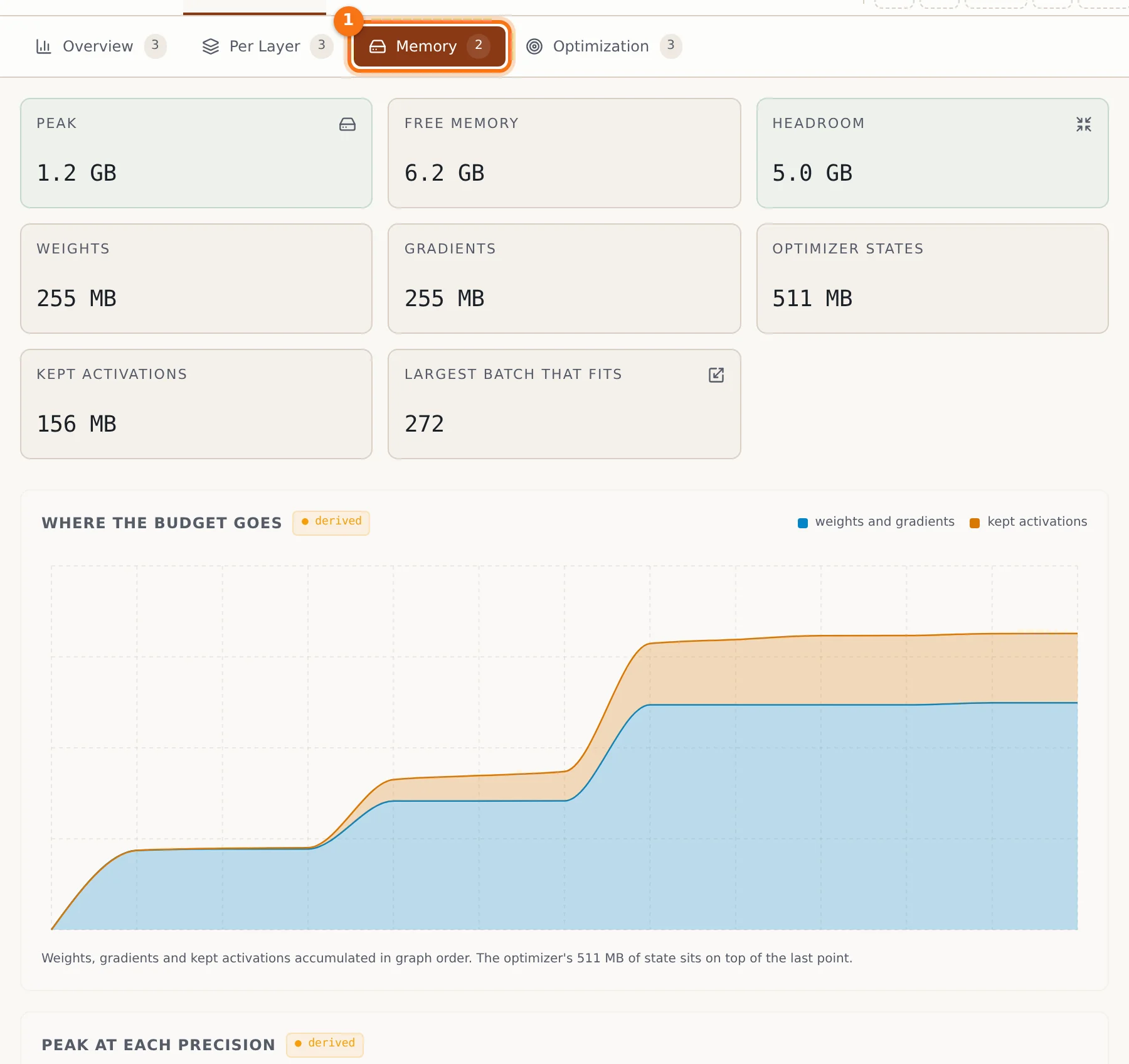Screen dimensions: 1129x1064
Task: Click the drive icon on Peak card
Action: [x=347, y=124]
